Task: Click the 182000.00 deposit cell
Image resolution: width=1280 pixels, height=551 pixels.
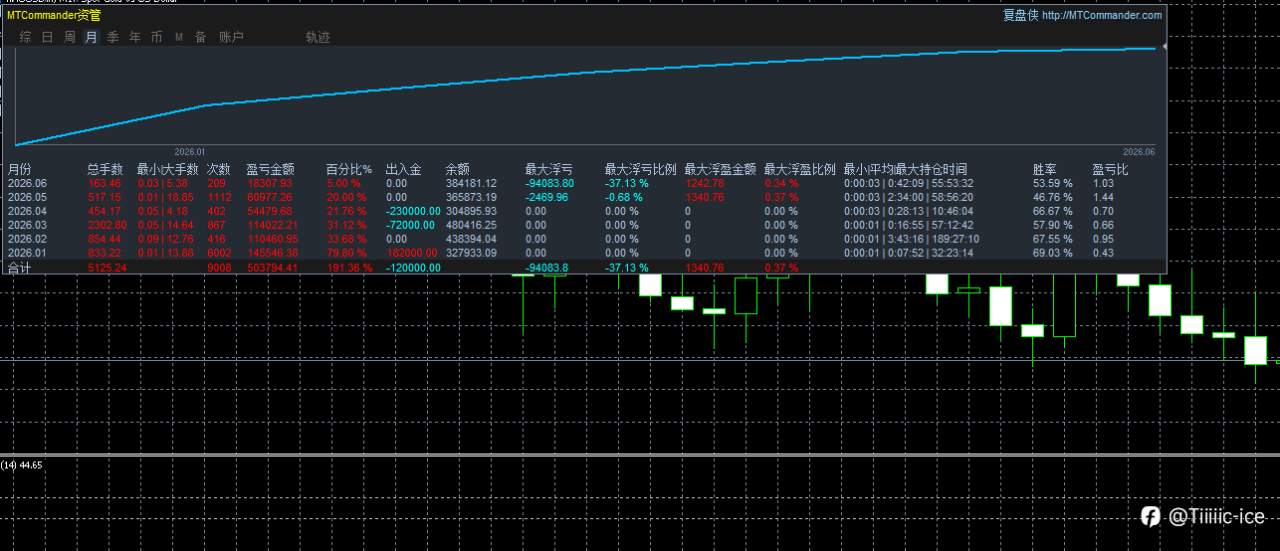Action: 410,253
